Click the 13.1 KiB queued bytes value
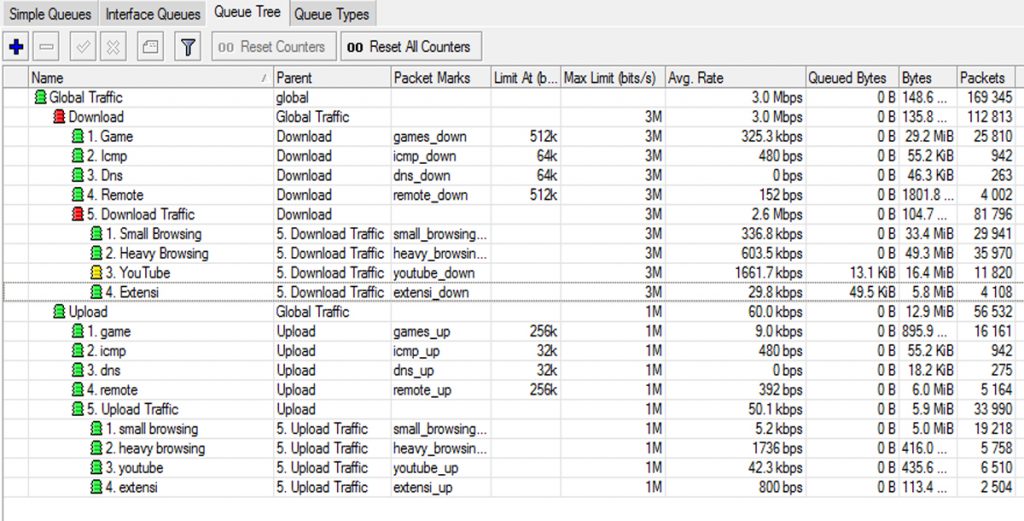Image resolution: width=1024 pixels, height=521 pixels. coord(872,273)
